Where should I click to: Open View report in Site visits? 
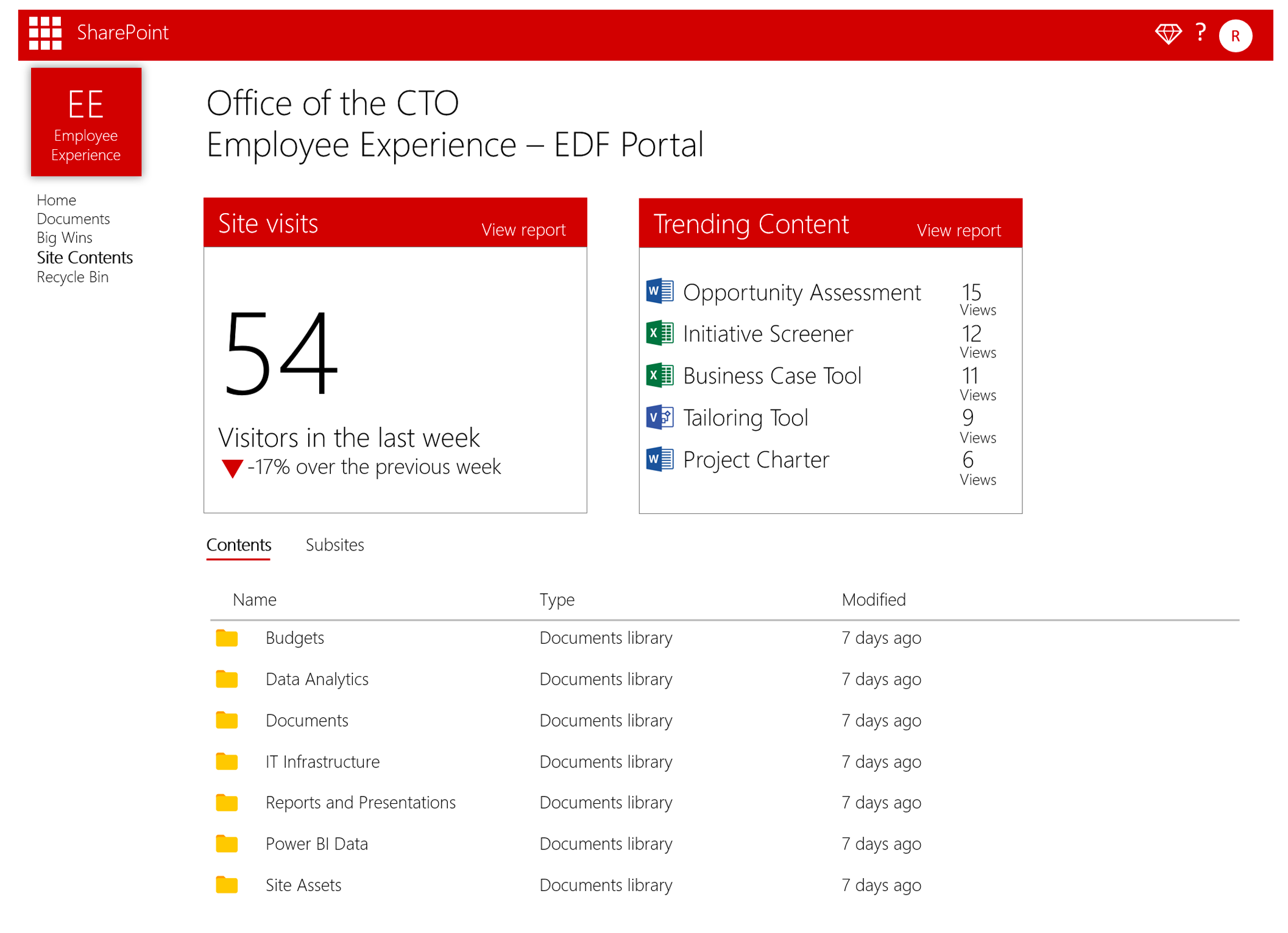coord(523,230)
